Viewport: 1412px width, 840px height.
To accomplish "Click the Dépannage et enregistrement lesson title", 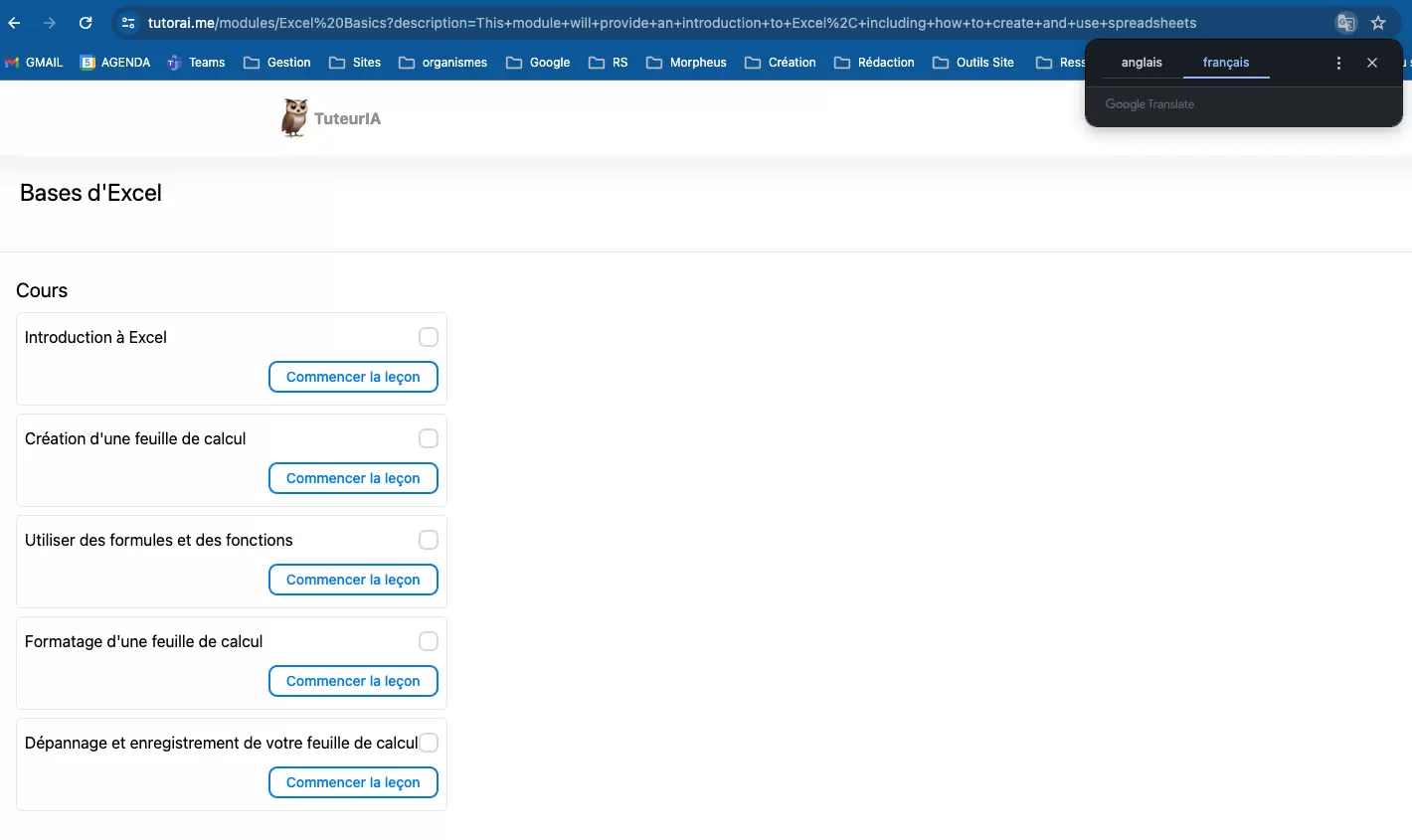I will point(222,743).
